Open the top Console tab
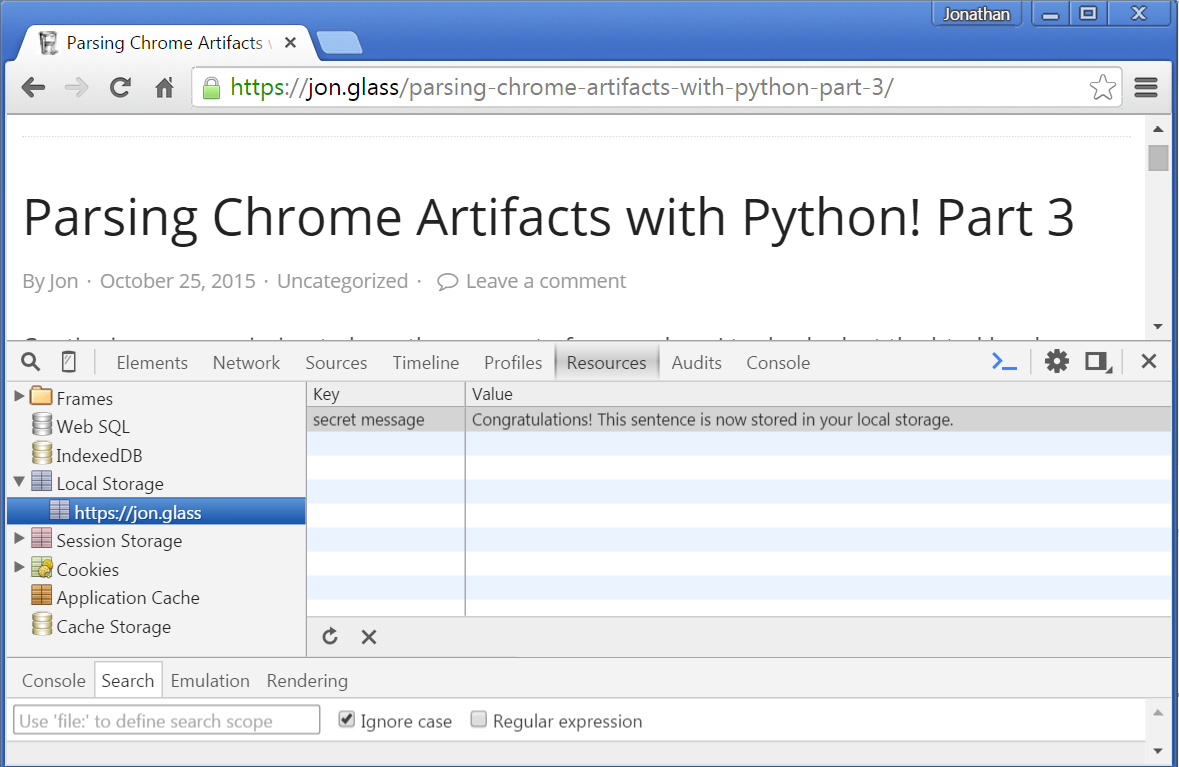Screen dimensions: 1179x767 [x=778, y=362]
